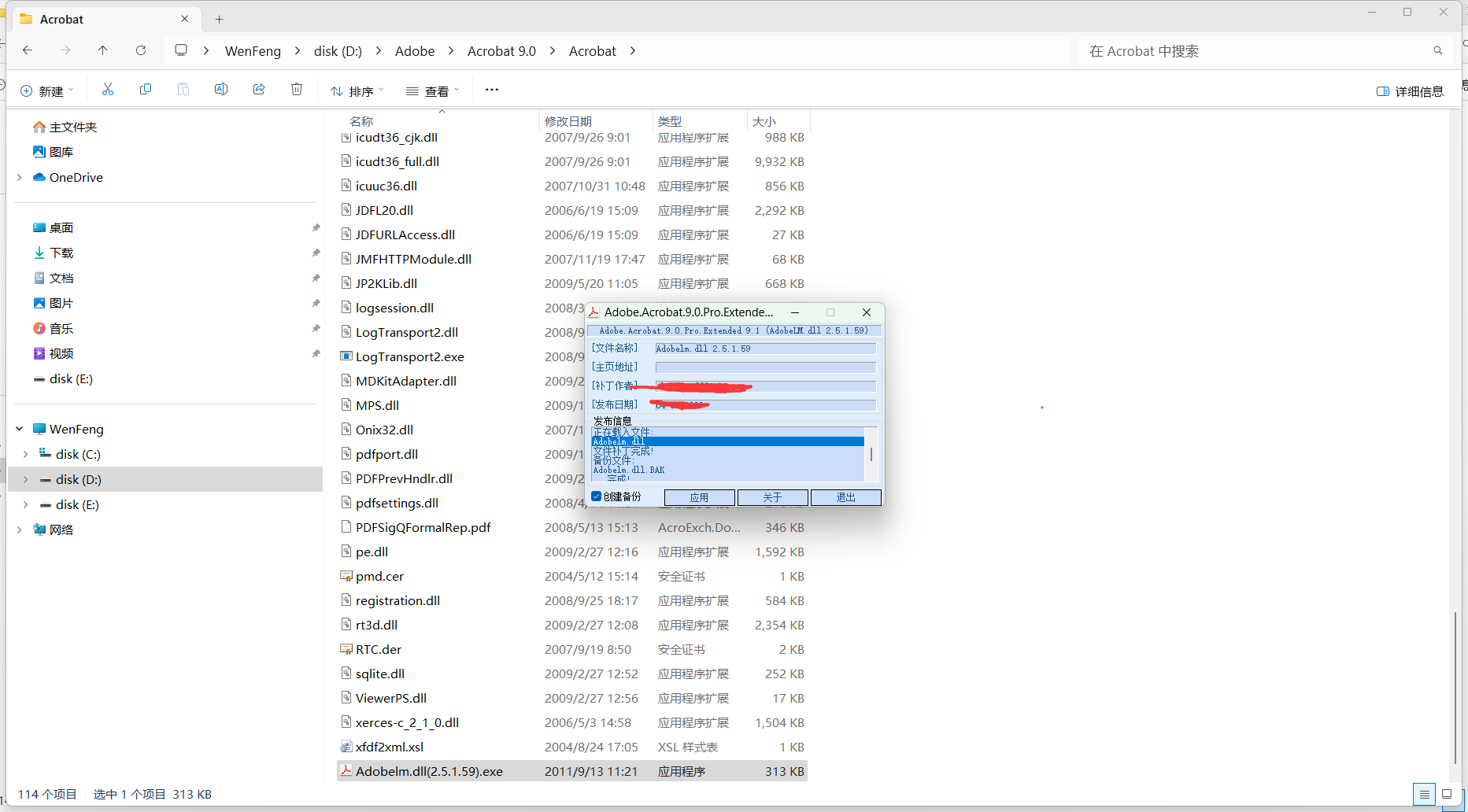Image resolution: width=1468 pixels, height=812 pixels.
Task: Click 关于 about button in patcher
Action: [x=772, y=497]
